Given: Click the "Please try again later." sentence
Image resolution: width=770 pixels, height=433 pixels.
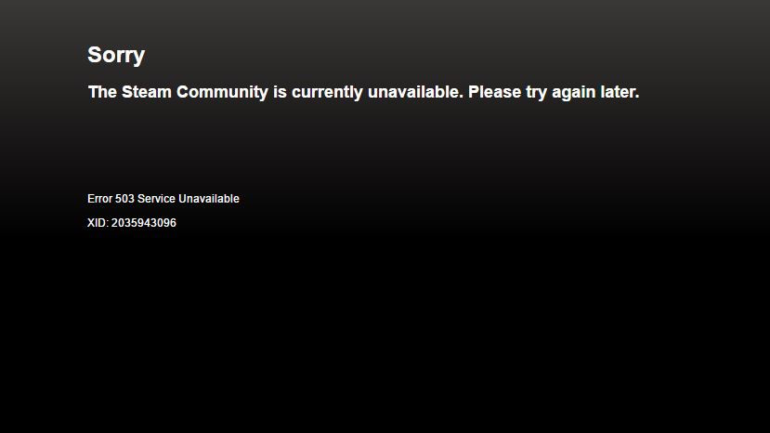Looking at the screenshot, I should (x=554, y=92).
